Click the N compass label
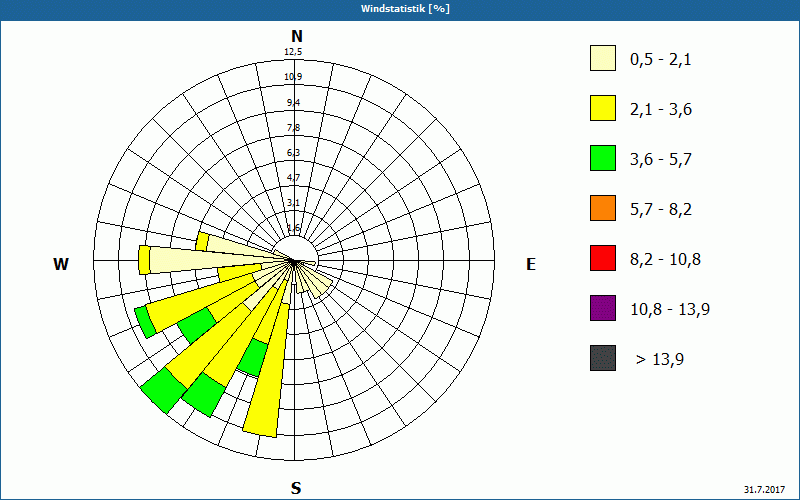Screen dimensions: 800x500 (297, 36)
